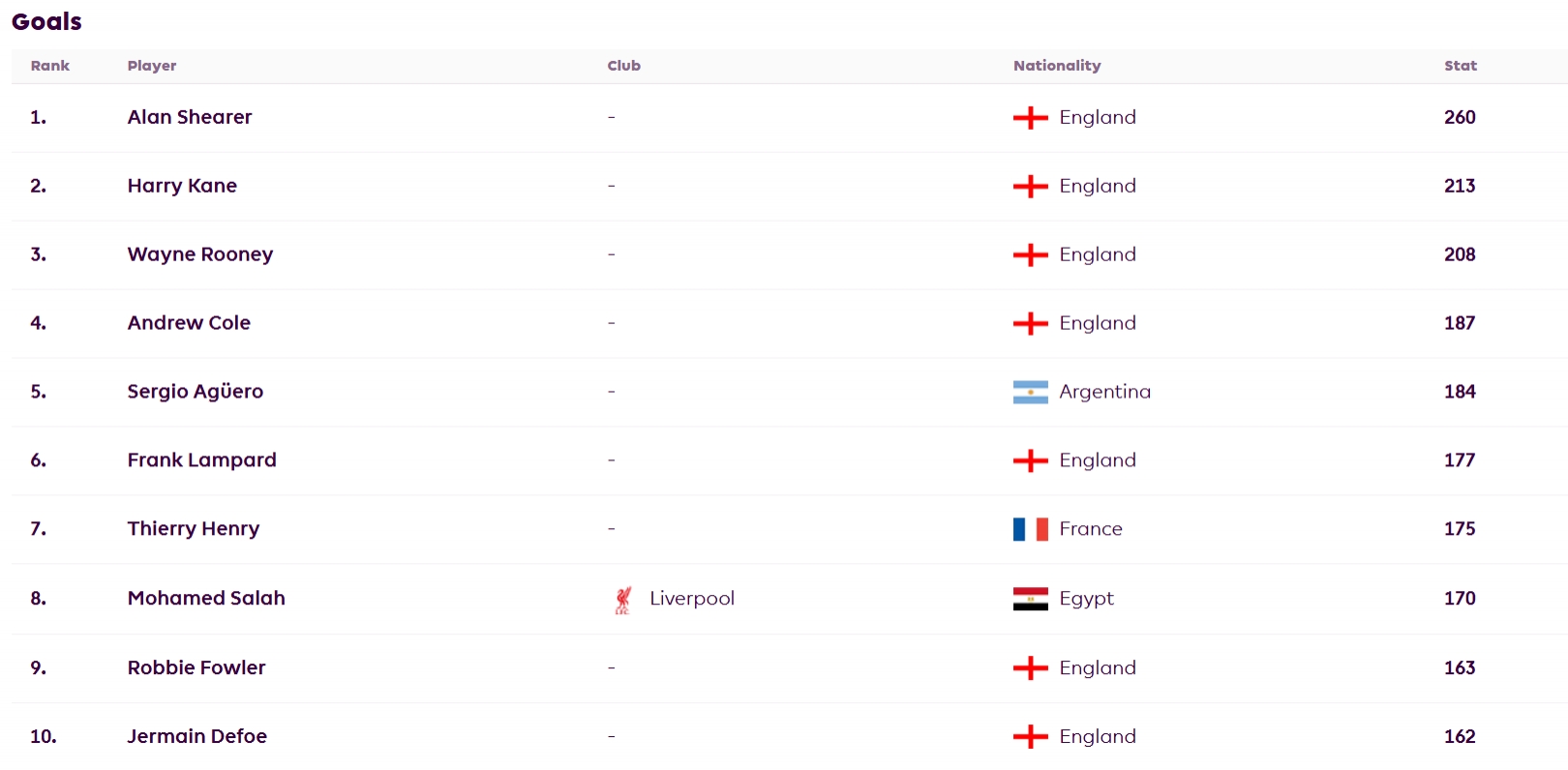Click the Egypt flag icon

(x=1030, y=599)
